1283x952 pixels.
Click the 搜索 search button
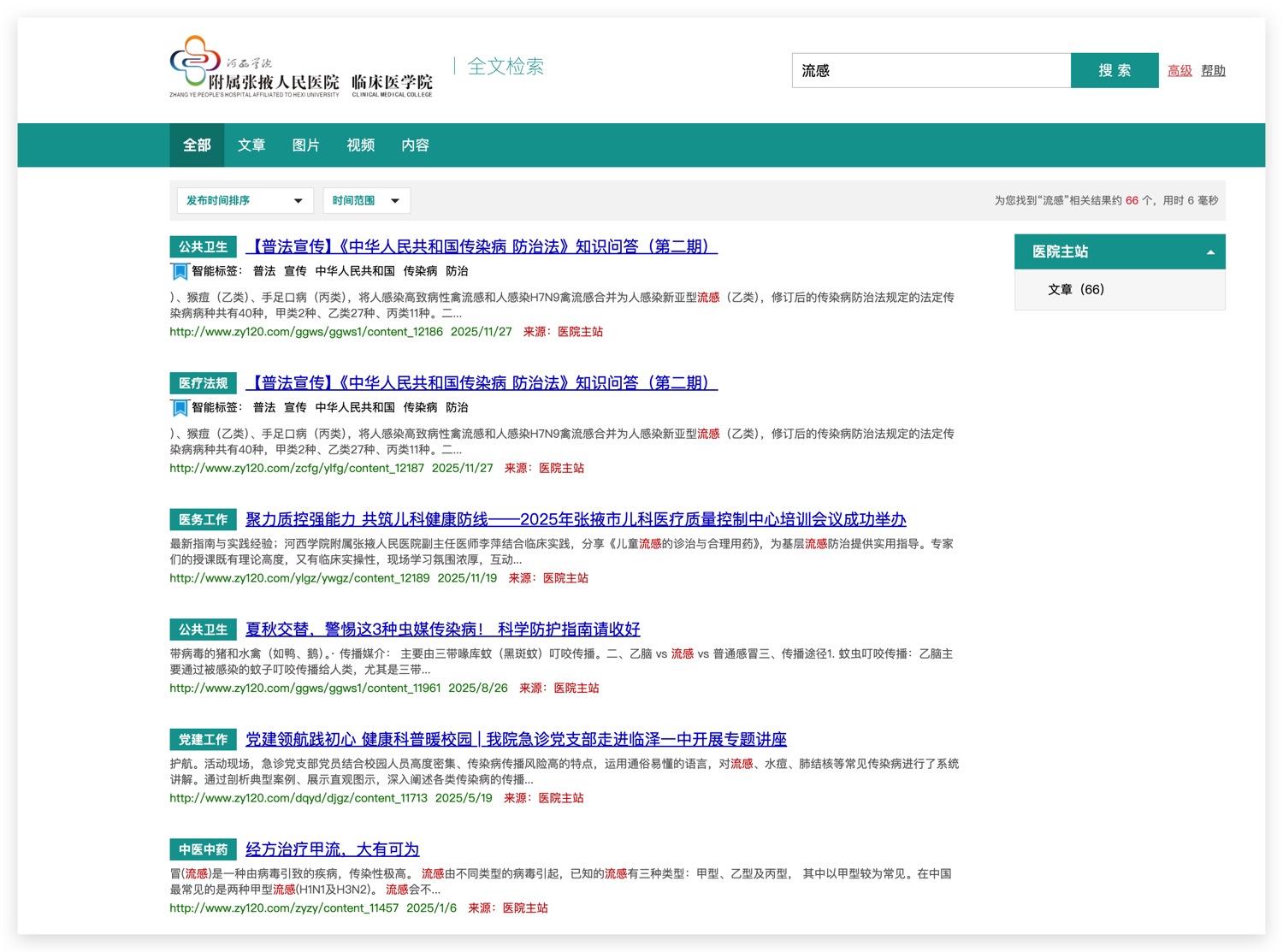coord(1114,70)
